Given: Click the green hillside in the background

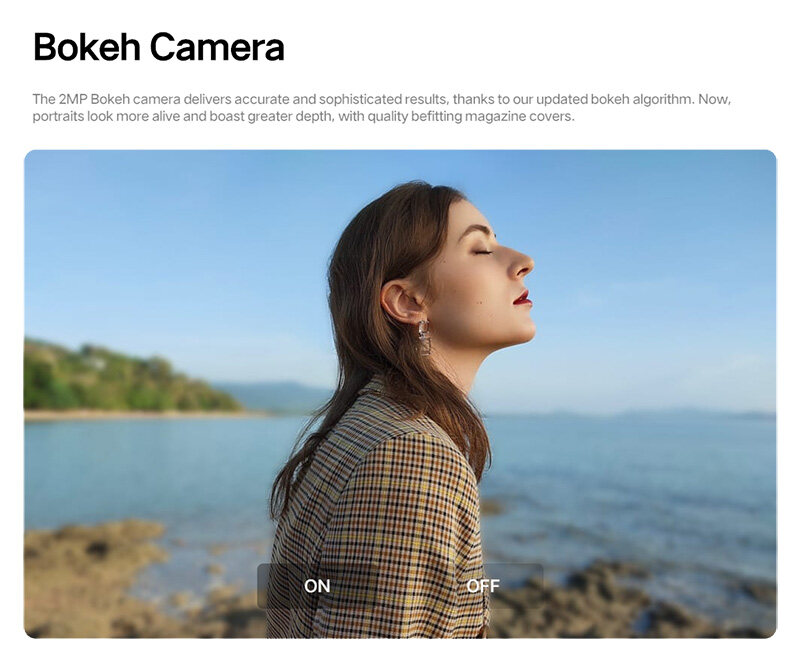Looking at the screenshot, I should coord(110,380).
